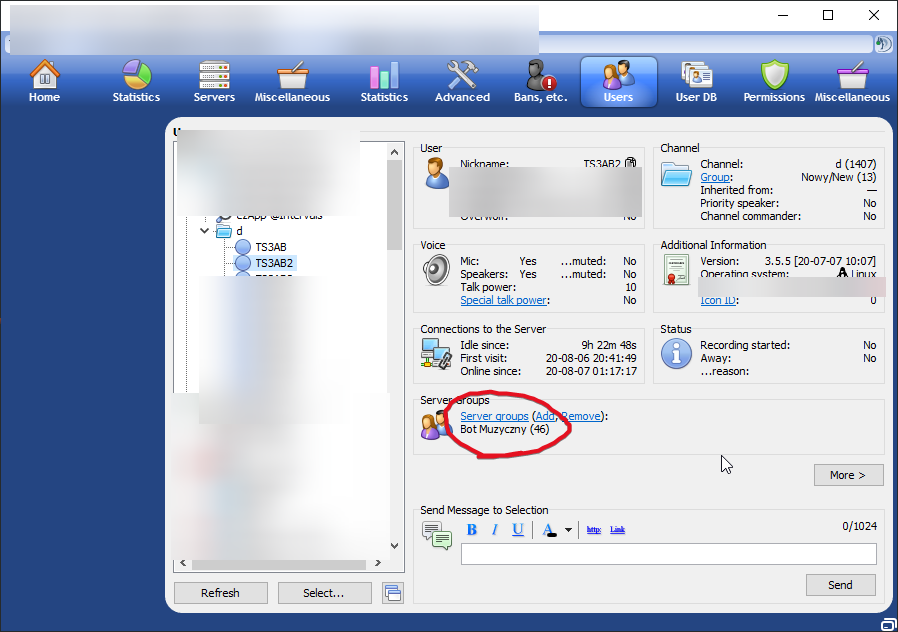898x632 pixels.
Task: Click the More > button
Action: (848, 475)
